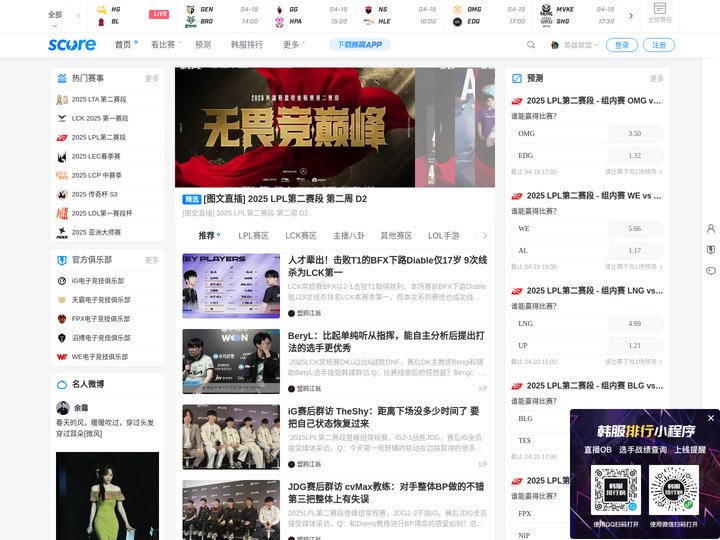Screen dimensions: 720x540
Task: Switch to the 其他赛区 tab
Action: (396, 236)
